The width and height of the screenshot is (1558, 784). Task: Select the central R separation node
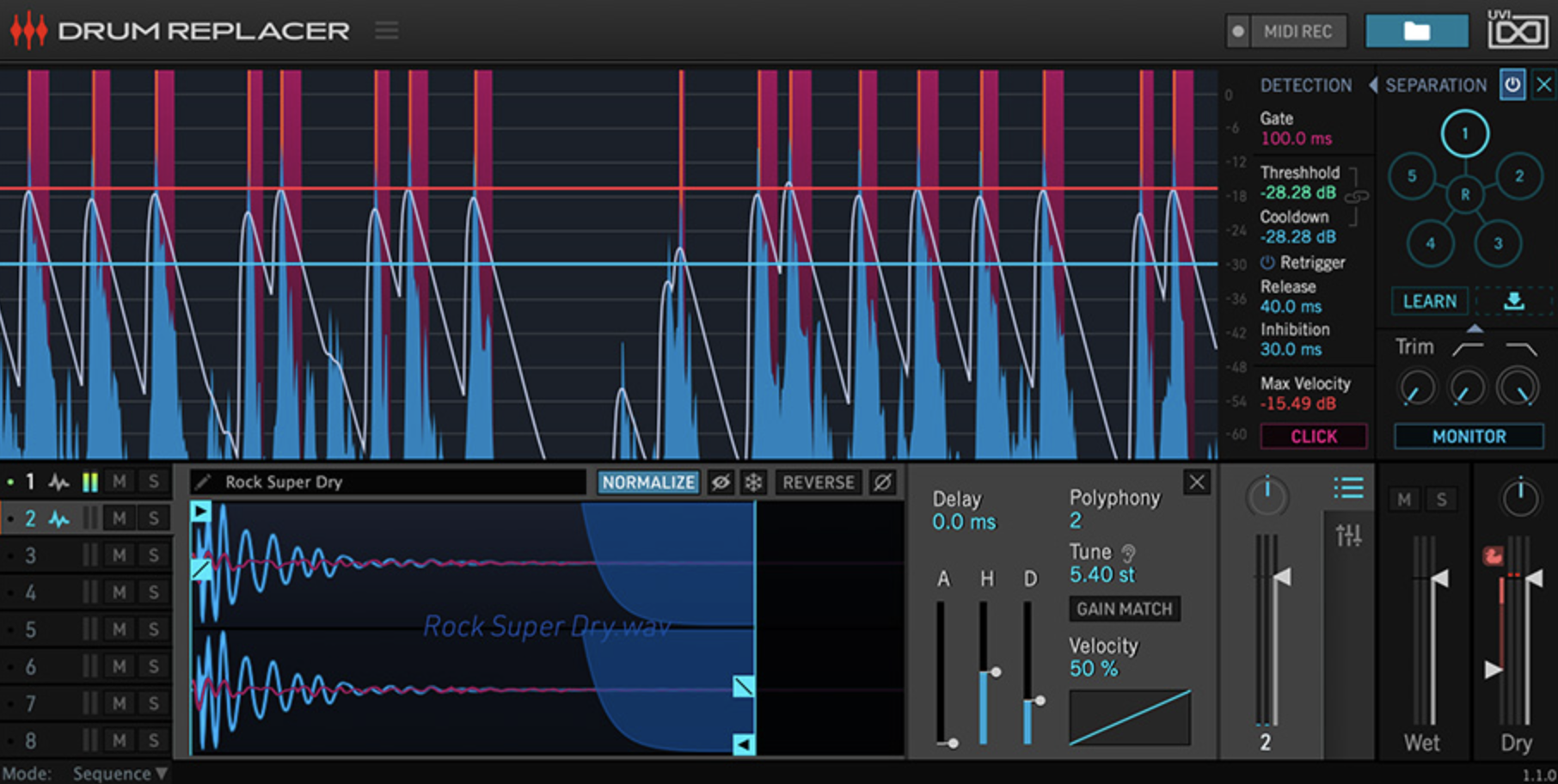1465,194
